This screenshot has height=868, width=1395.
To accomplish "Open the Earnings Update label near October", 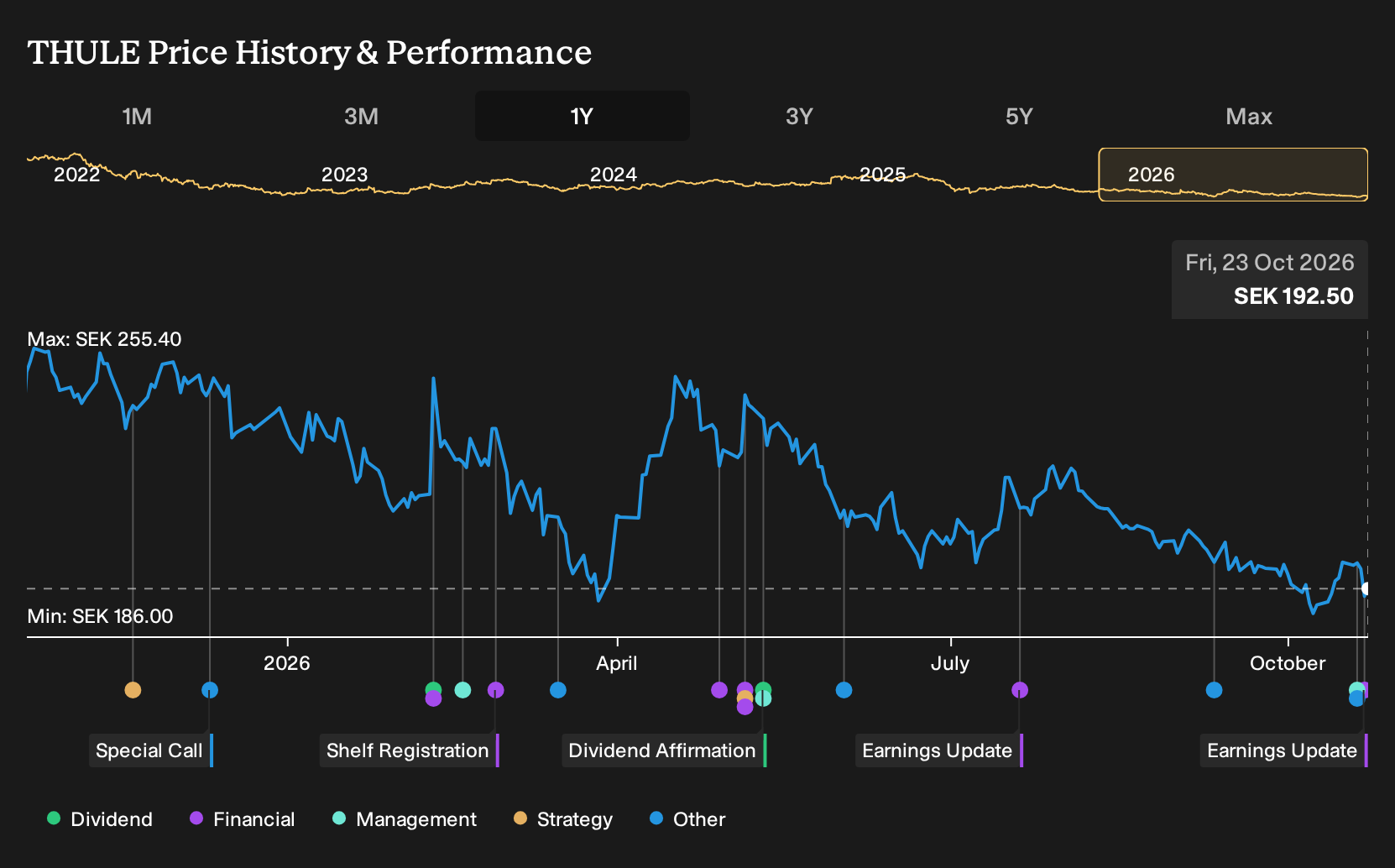I will click(1284, 750).
